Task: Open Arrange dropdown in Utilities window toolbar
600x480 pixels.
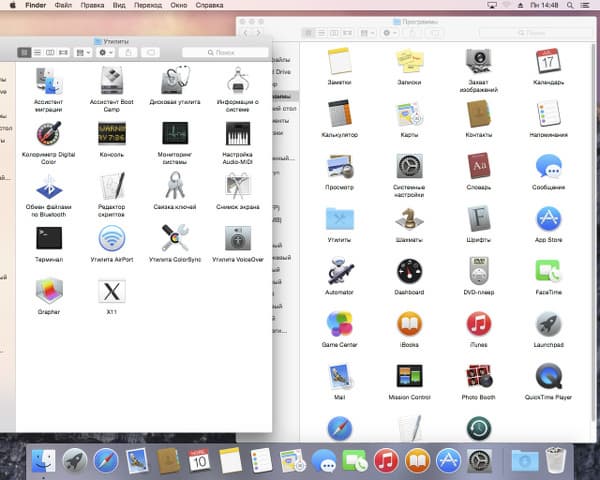Action: 83,52
